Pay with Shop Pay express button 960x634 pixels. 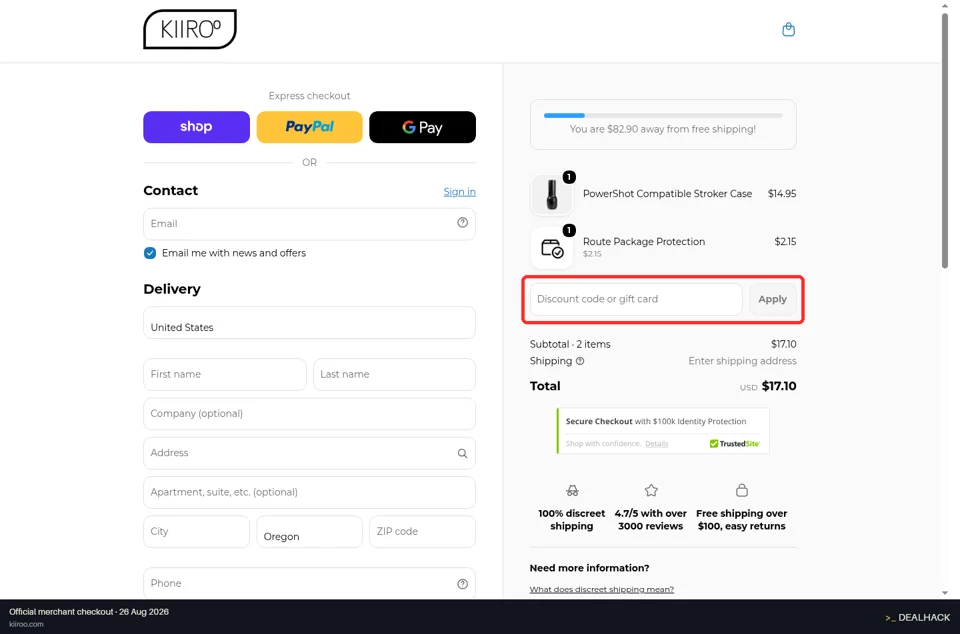(197, 127)
